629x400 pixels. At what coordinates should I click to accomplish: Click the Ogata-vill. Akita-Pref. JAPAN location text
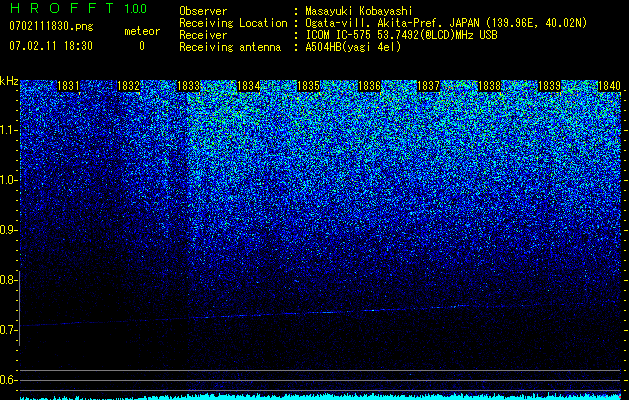[x=446, y=23]
